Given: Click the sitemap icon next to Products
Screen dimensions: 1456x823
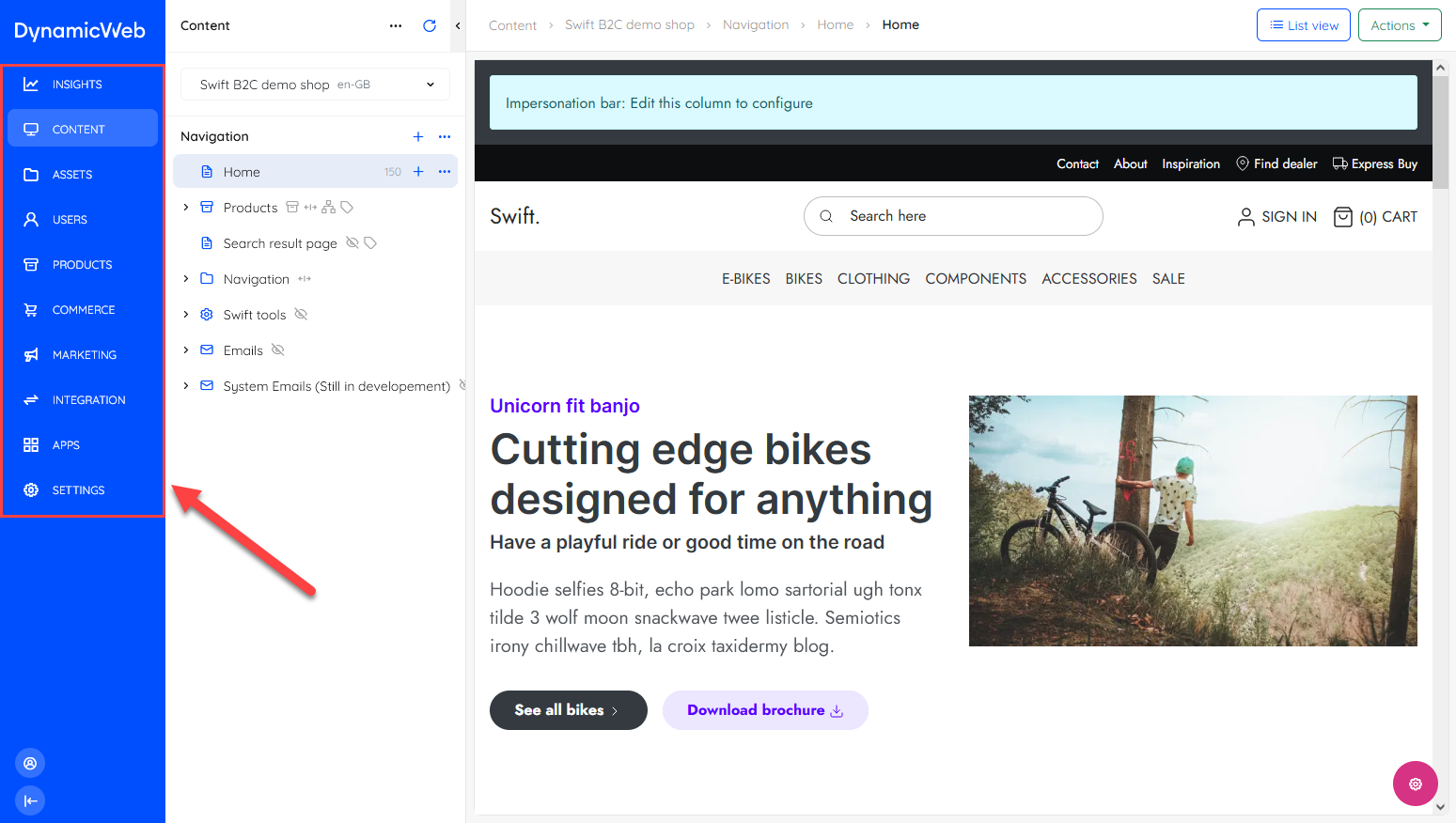Looking at the screenshot, I should 328,207.
